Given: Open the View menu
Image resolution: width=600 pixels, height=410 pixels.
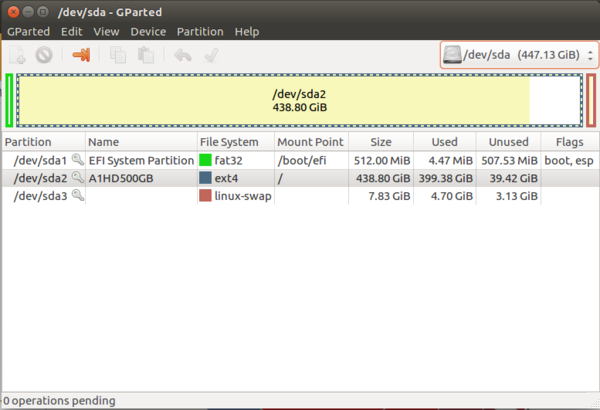Looking at the screenshot, I should 106,31.
